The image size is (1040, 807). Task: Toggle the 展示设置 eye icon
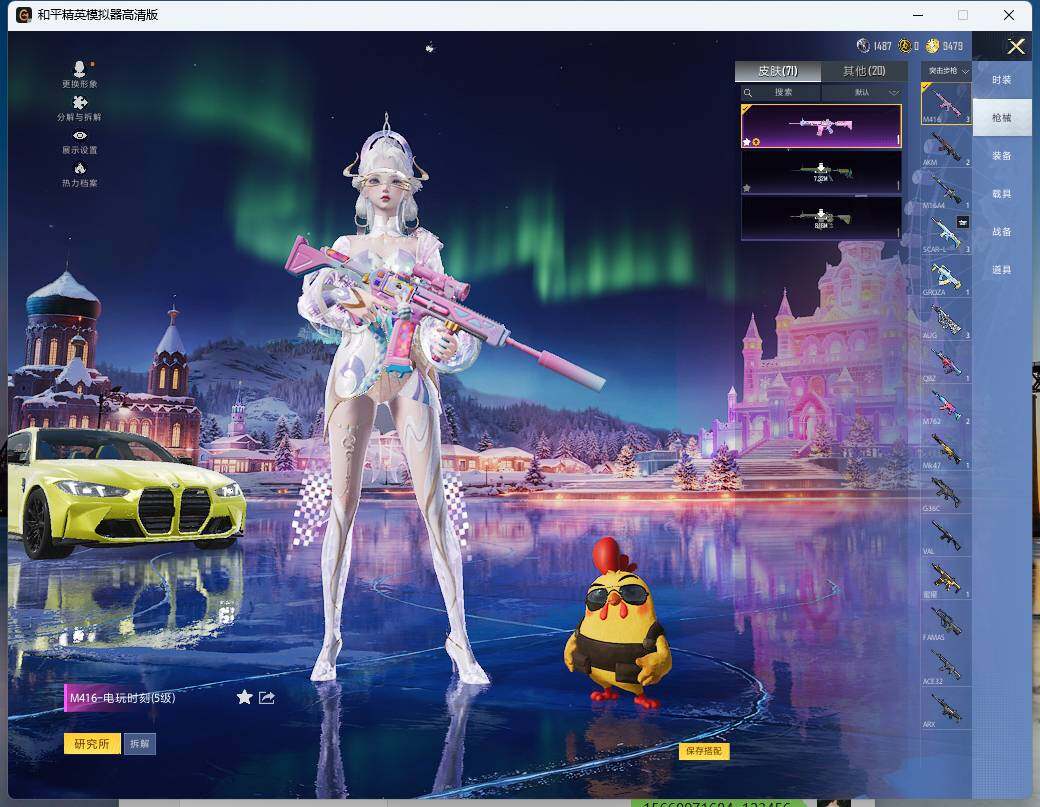pyautogui.click(x=80, y=135)
